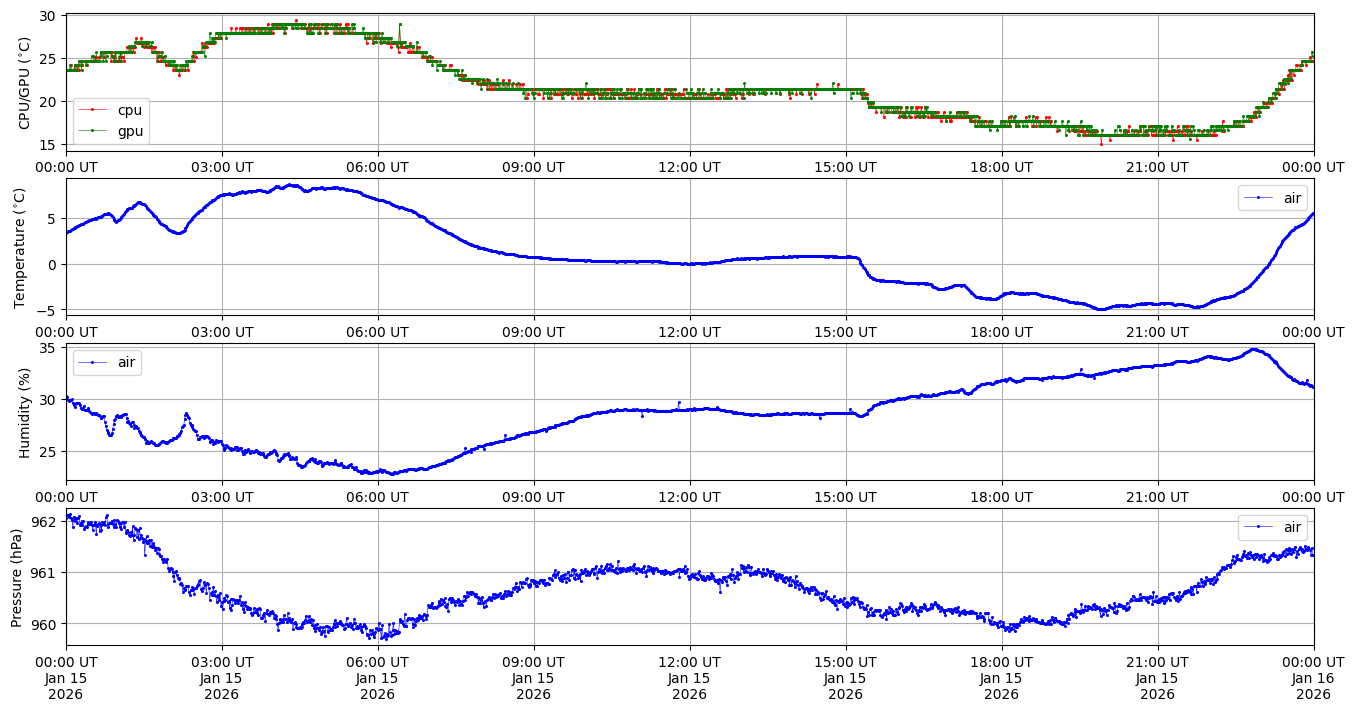Click the red cpu legend marker
This screenshot has height=711, width=1354.
pyautogui.click(x=94, y=111)
